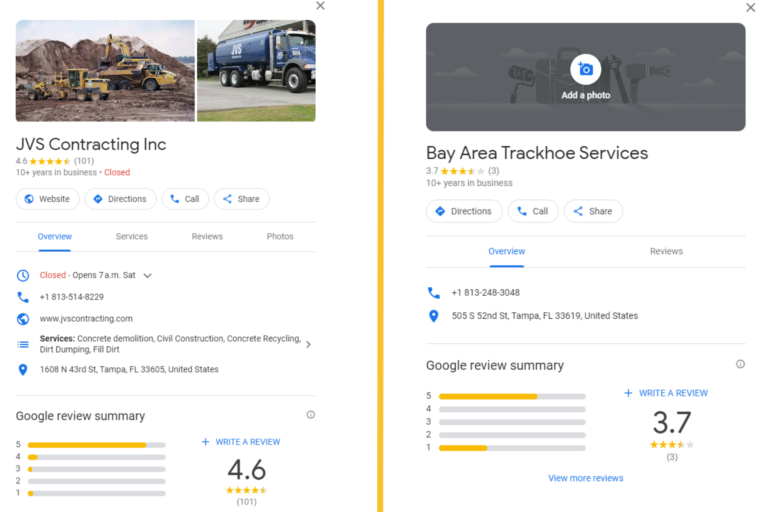Close the JVS Contracting Inc panel
Viewport: 768px width, 512px height.
[x=320, y=6]
